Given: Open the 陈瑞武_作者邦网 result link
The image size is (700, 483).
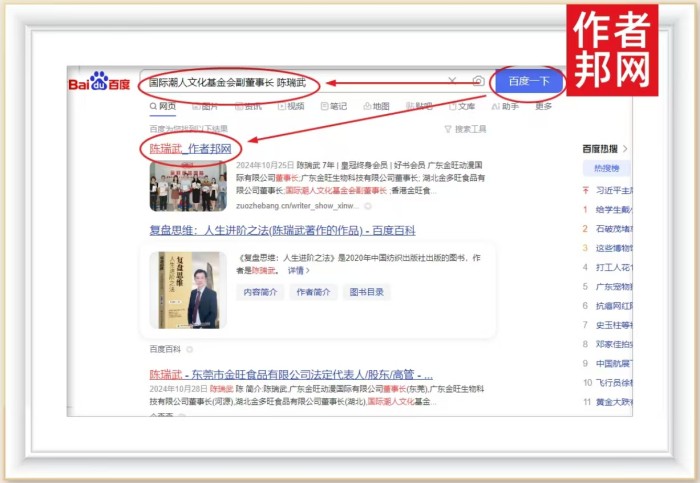Looking at the screenshot, I should tap(190, 149).
